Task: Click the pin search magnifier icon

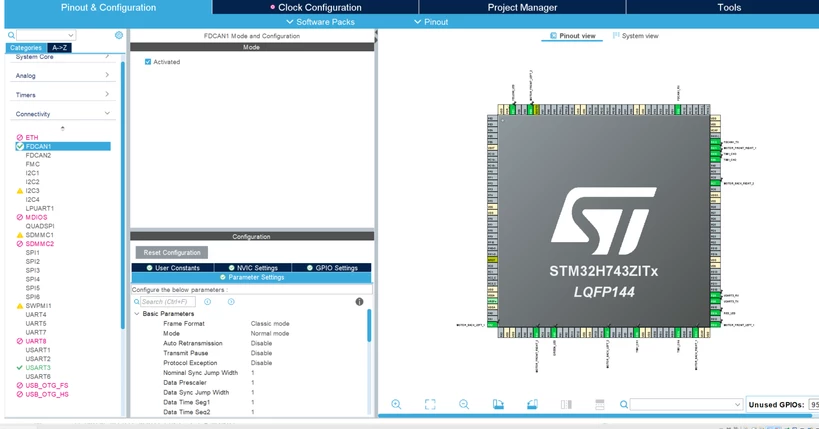Action: [x=624, y=404]
